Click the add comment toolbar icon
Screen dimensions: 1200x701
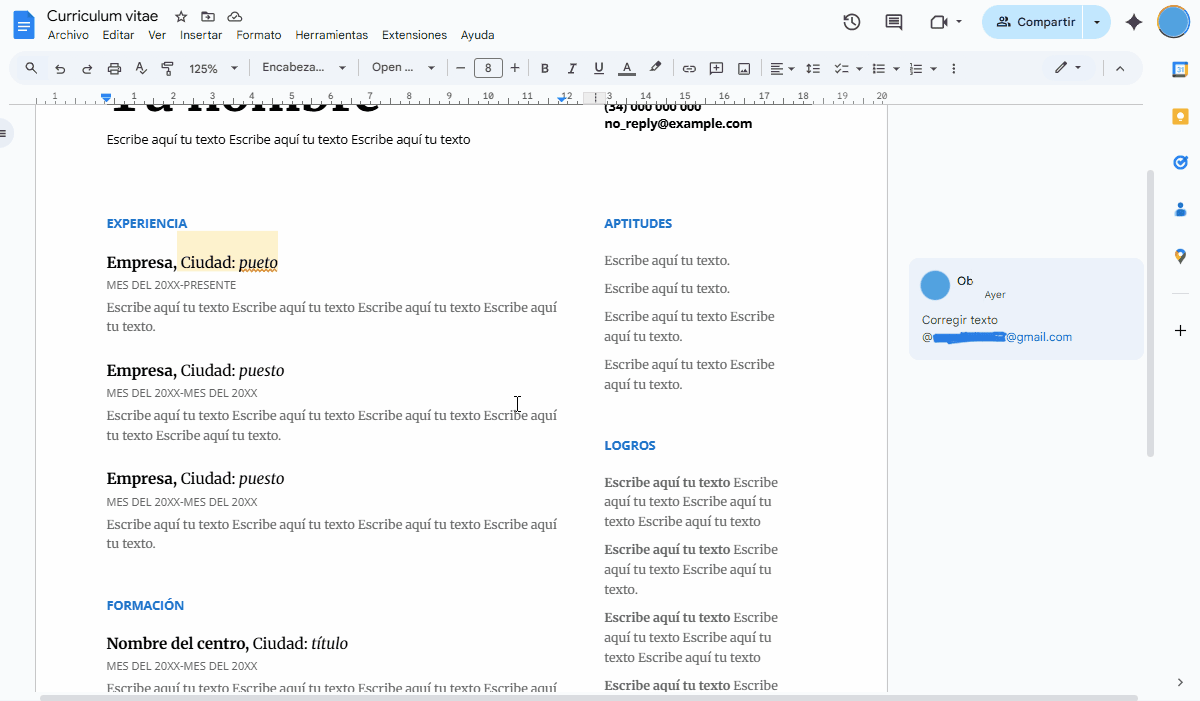point(716,68)
